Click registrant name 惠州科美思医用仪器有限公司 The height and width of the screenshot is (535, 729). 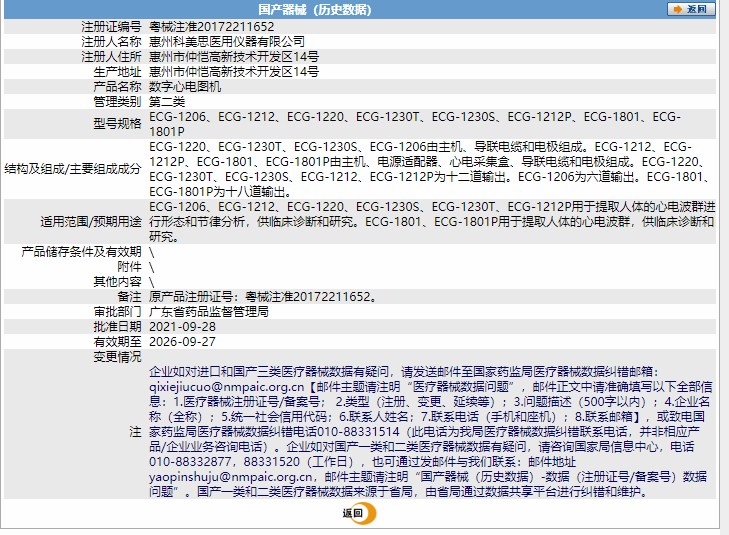(227, 41)
